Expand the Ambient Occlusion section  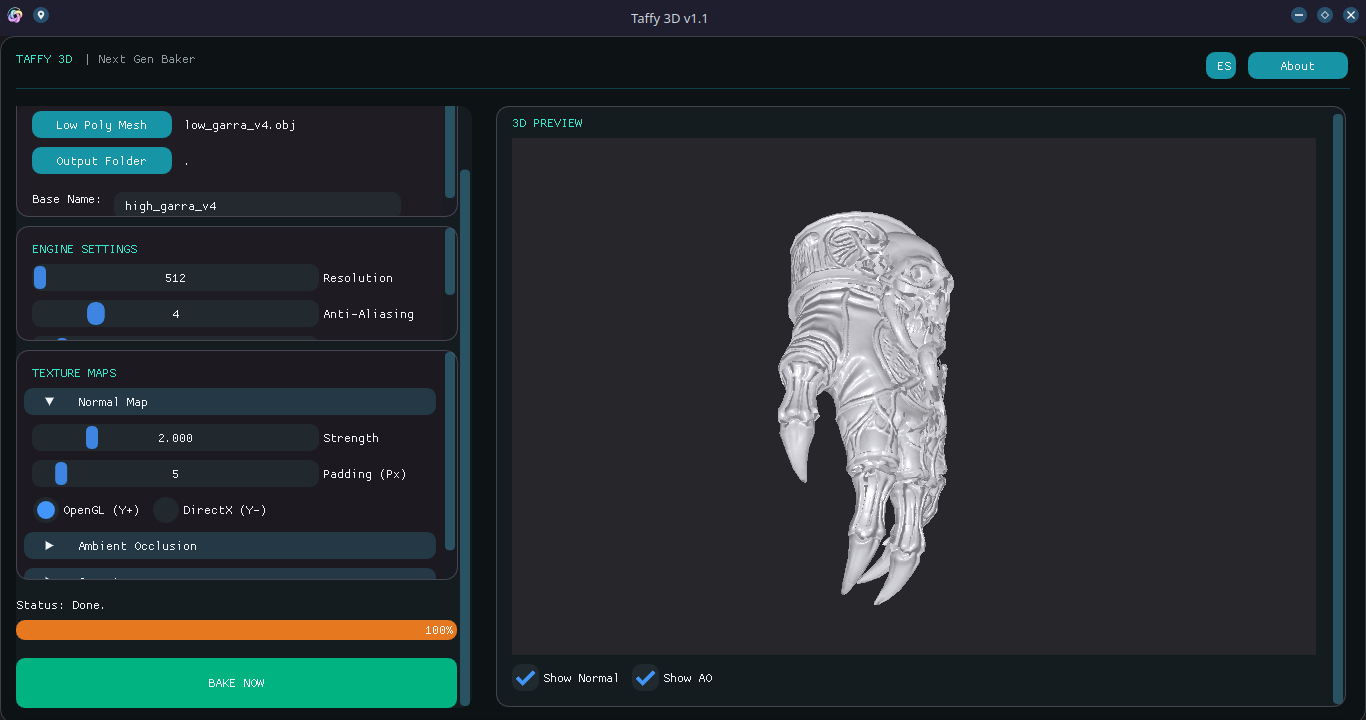[230, 546]
